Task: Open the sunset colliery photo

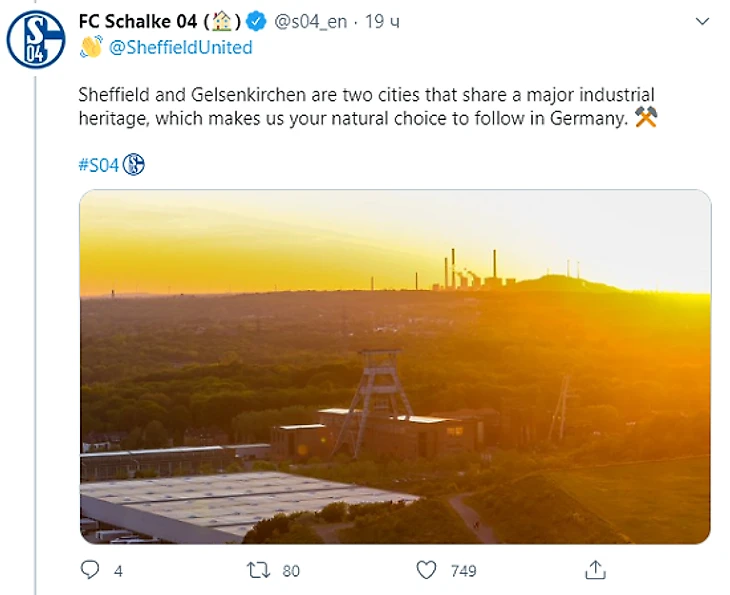Action: point(395,367)
